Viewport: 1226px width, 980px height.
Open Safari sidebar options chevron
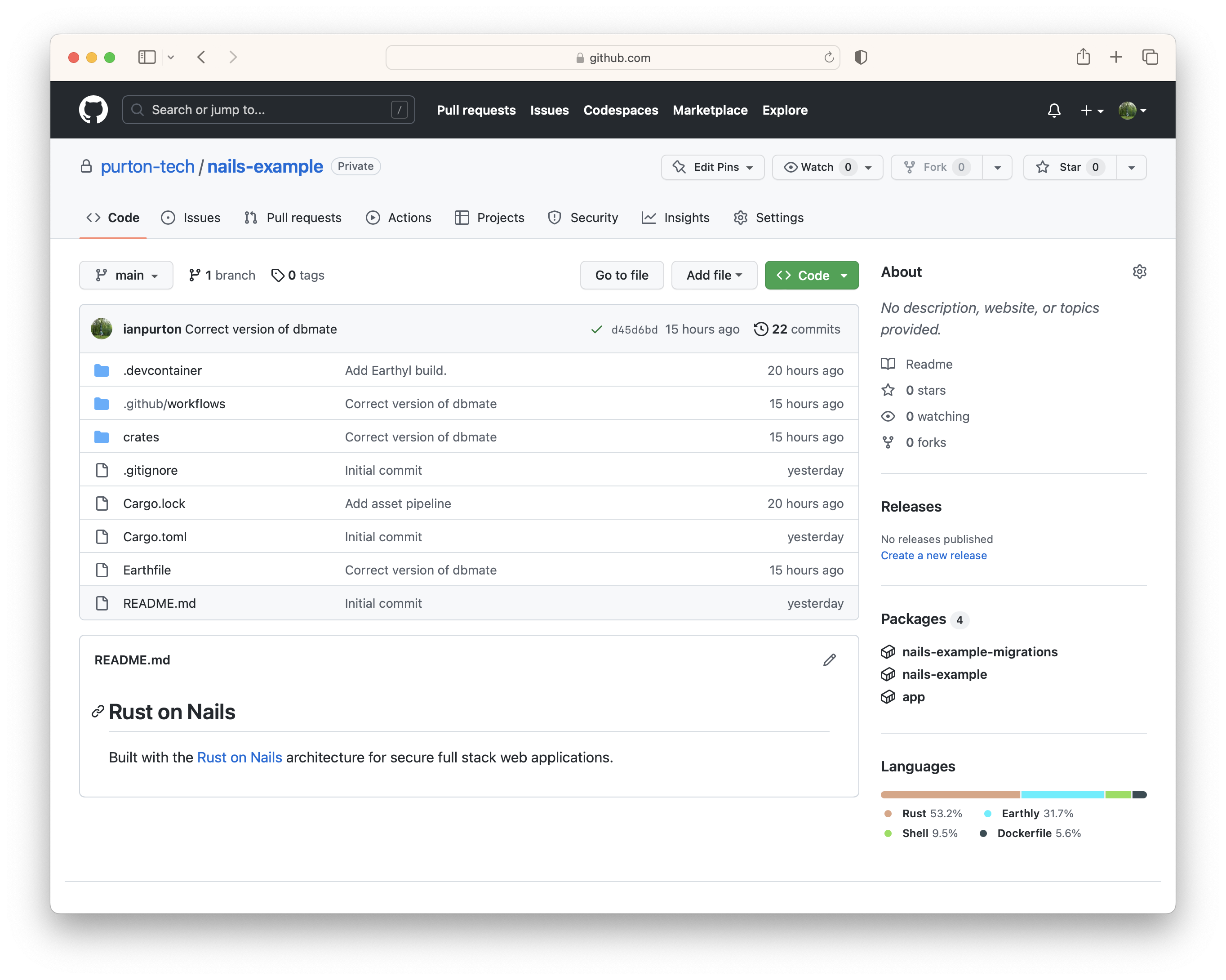[171, 57]
